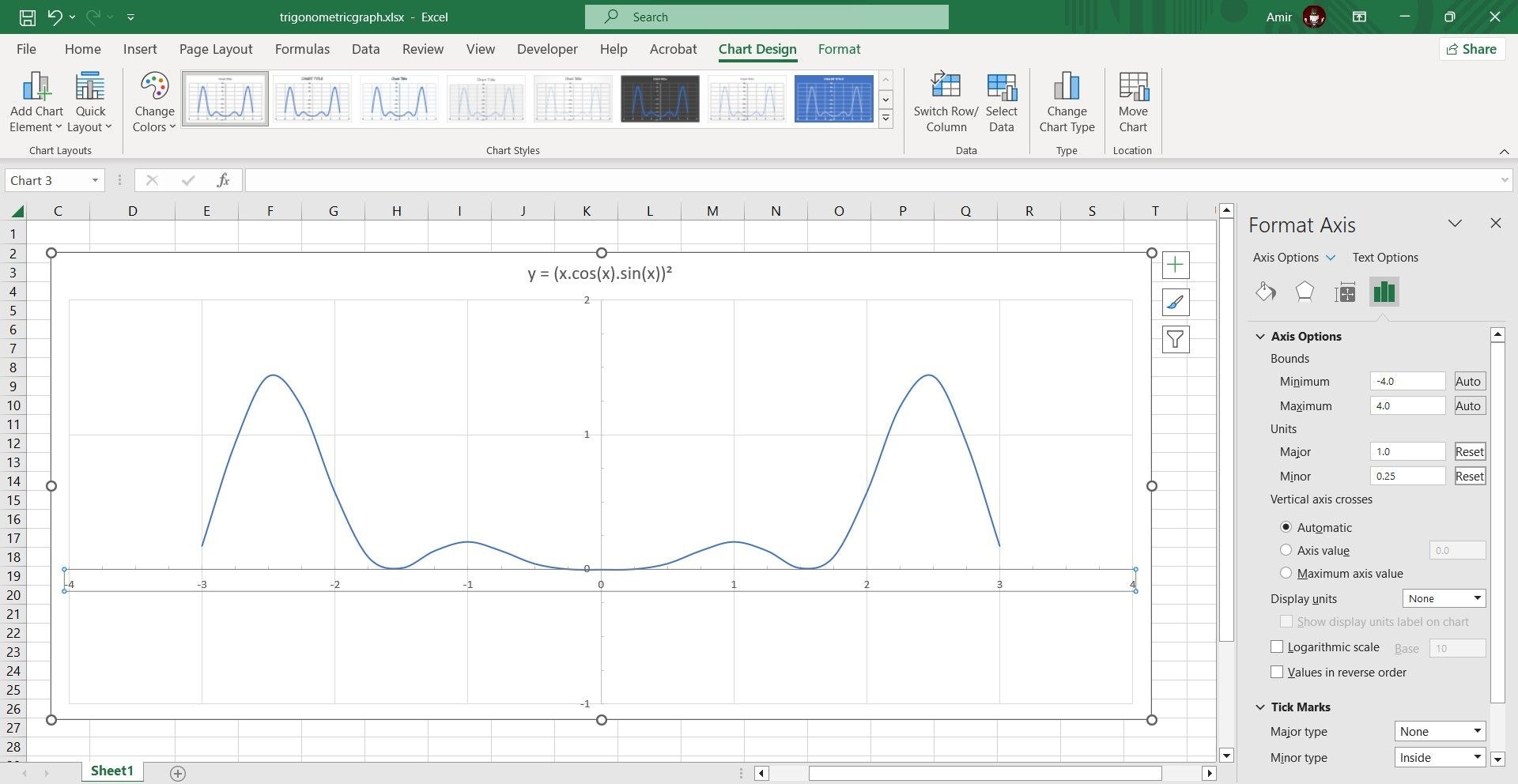Viewport: 1518px width, 784px height.
Task: Switch to Text Options in Format Axis
Action: coord(1385,258)
